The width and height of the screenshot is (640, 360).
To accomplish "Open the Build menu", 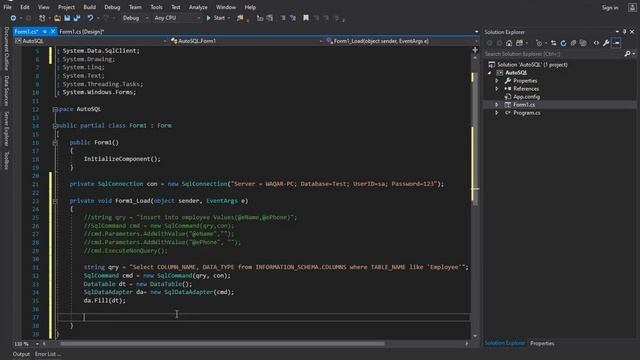I will pos(89,7).
